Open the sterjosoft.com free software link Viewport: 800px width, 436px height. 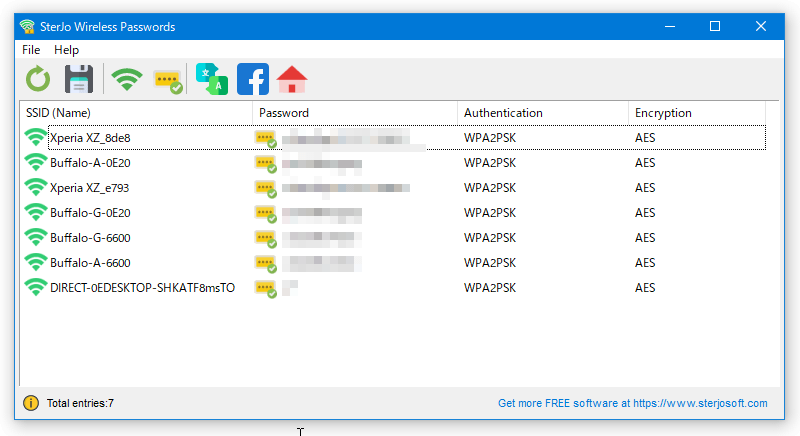click(633, 403)
